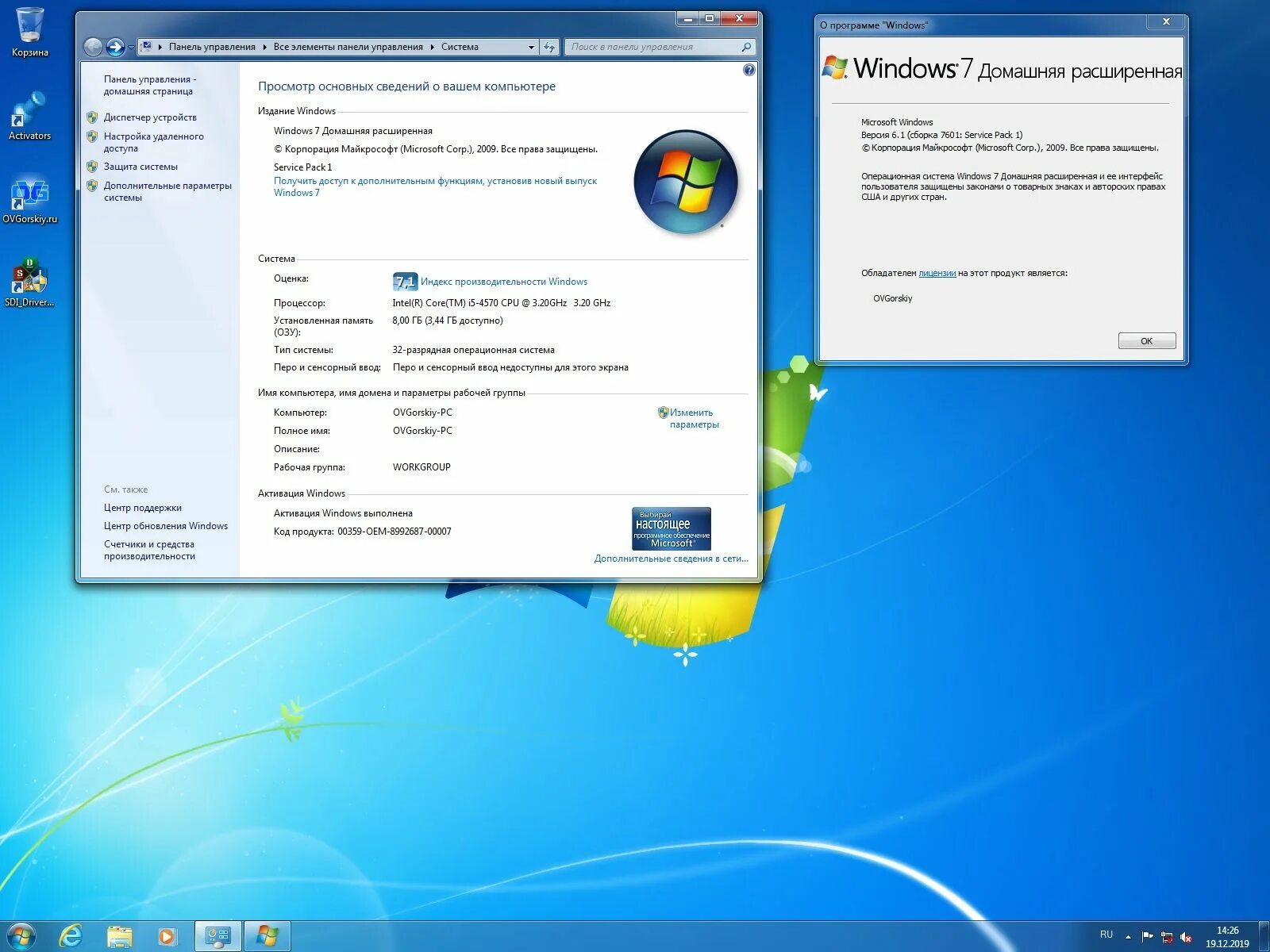Image resolution: width=1270 pixels, height=952 pixels.
Task: Click the Версия 6.1 build text in About dialog
Action: [942, 135]
